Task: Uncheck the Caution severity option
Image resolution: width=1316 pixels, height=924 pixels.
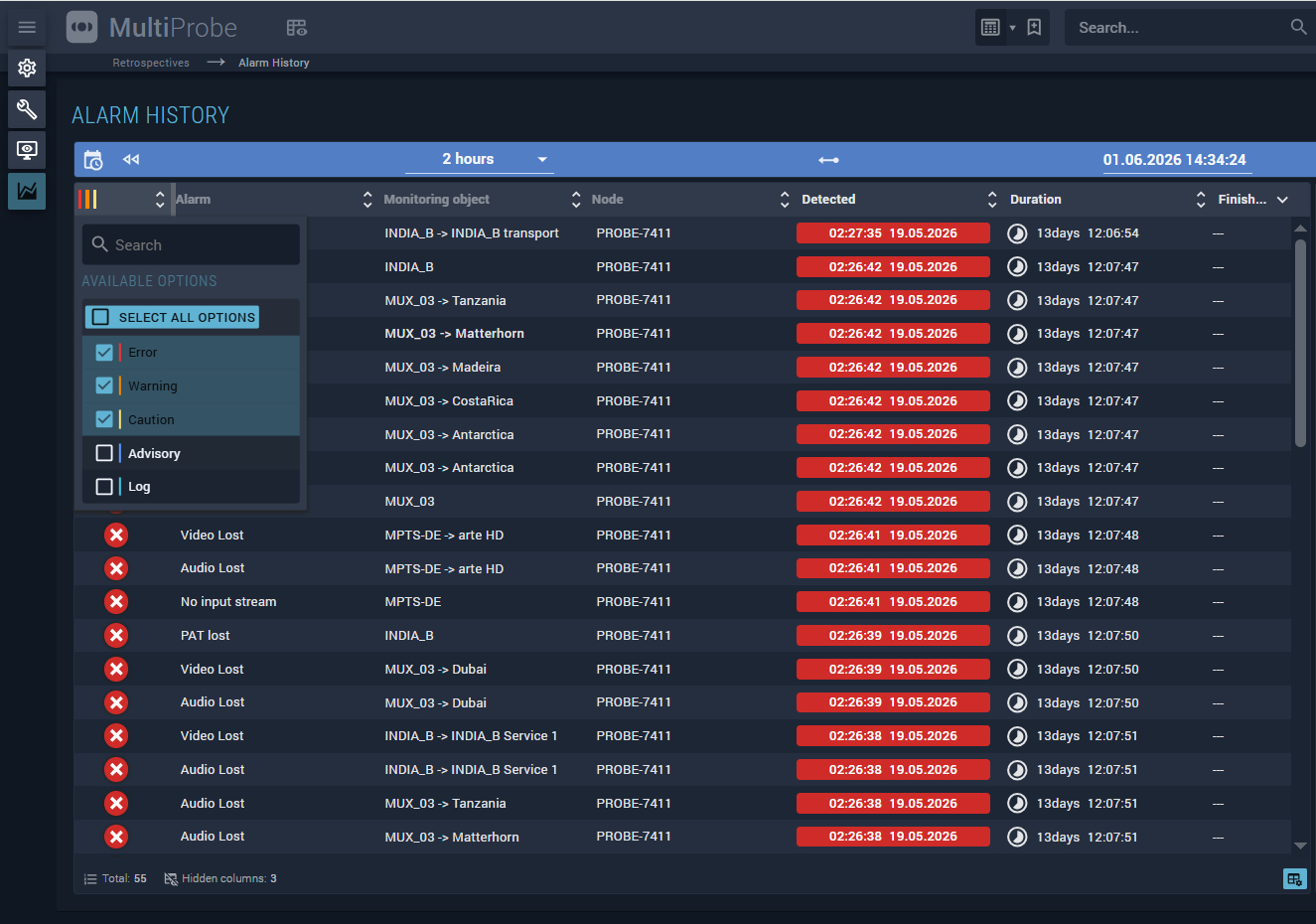Action: point(104,419)
